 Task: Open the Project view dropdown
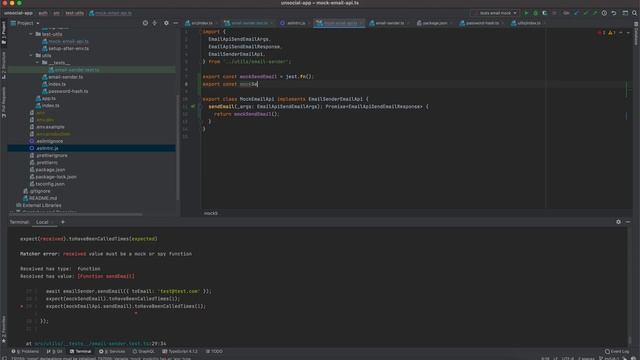click(x=25, y=23)
